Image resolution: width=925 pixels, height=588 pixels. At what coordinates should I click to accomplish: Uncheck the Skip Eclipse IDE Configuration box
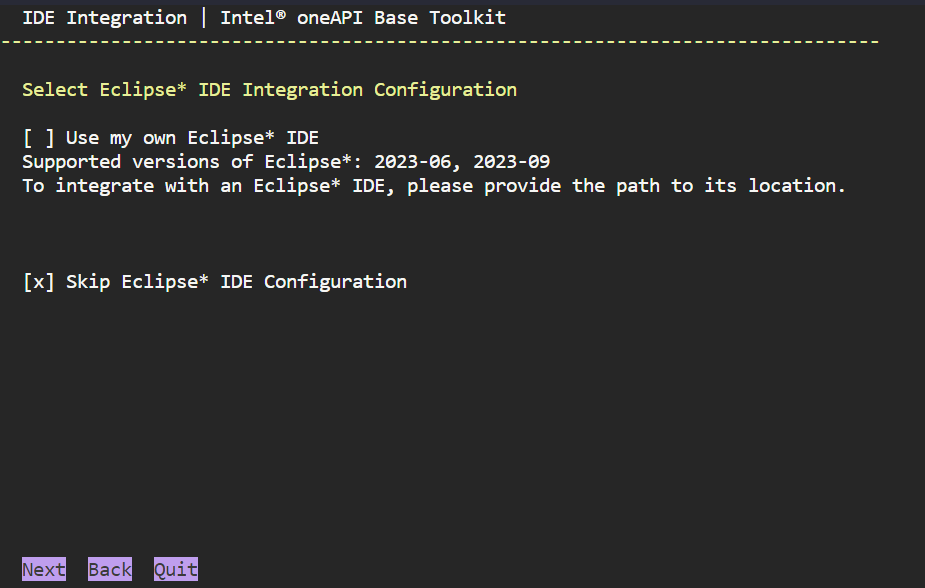pyautogui.click(x=38, y=282)
